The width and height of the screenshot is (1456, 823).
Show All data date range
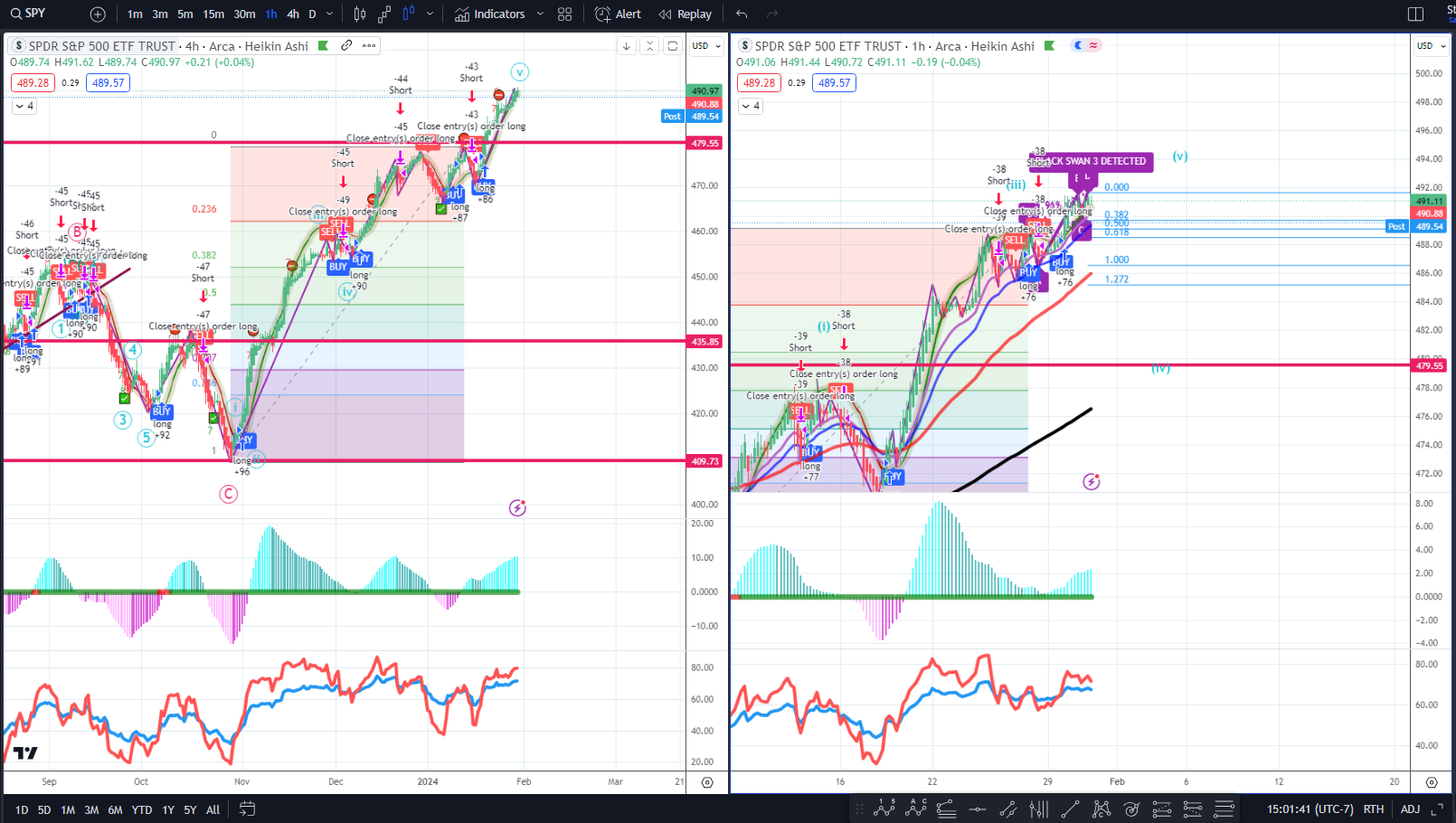[213, 810]
